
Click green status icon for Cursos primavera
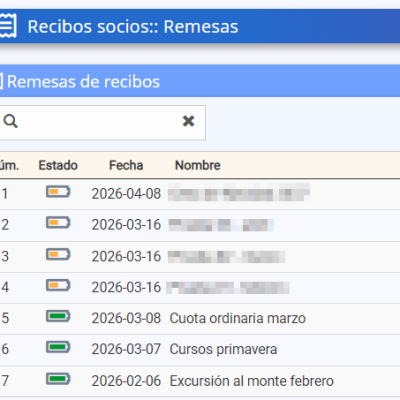point(58,347)
